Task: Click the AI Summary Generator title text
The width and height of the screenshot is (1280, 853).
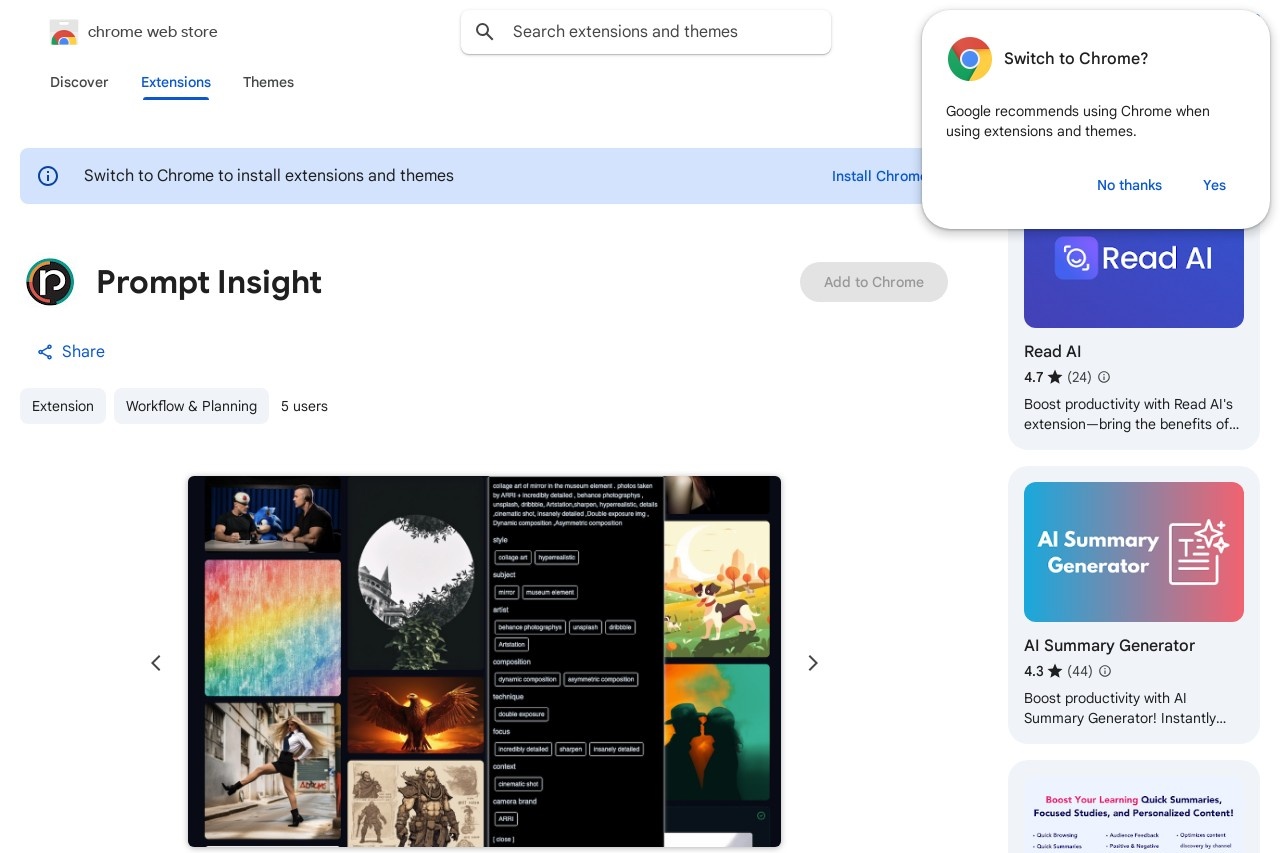Action: tap(1109, 646)
